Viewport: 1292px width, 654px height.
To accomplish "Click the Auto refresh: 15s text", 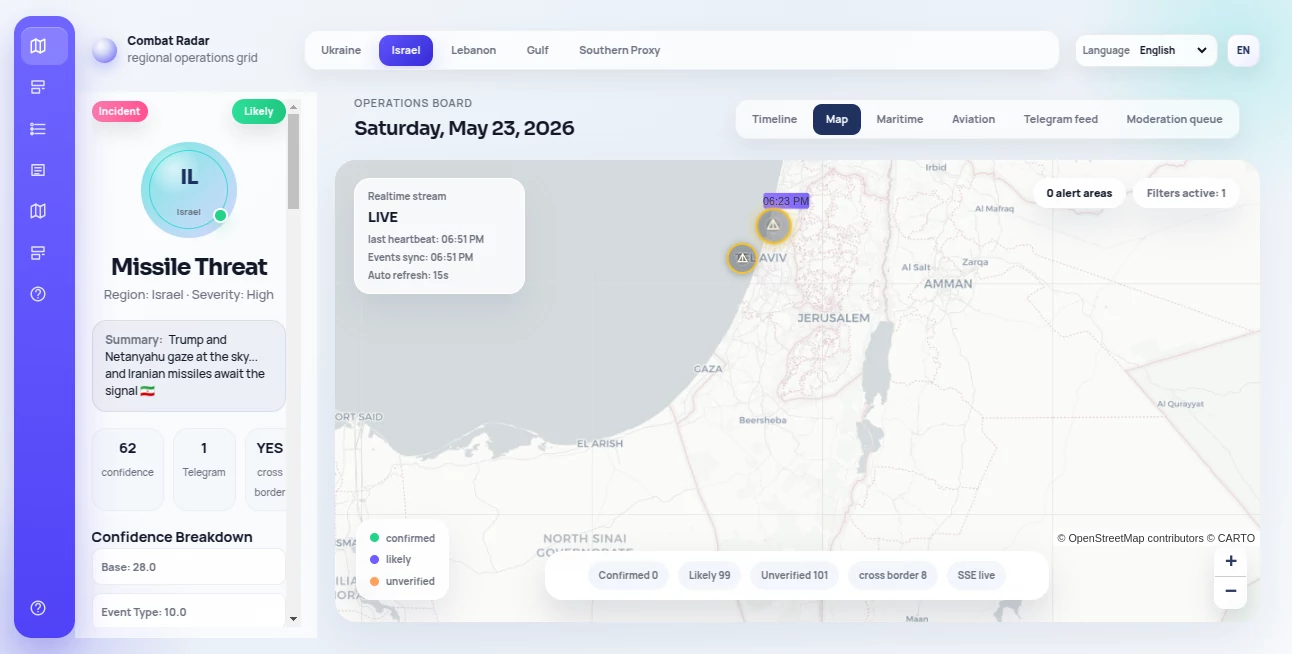I will tap(408, 275).
